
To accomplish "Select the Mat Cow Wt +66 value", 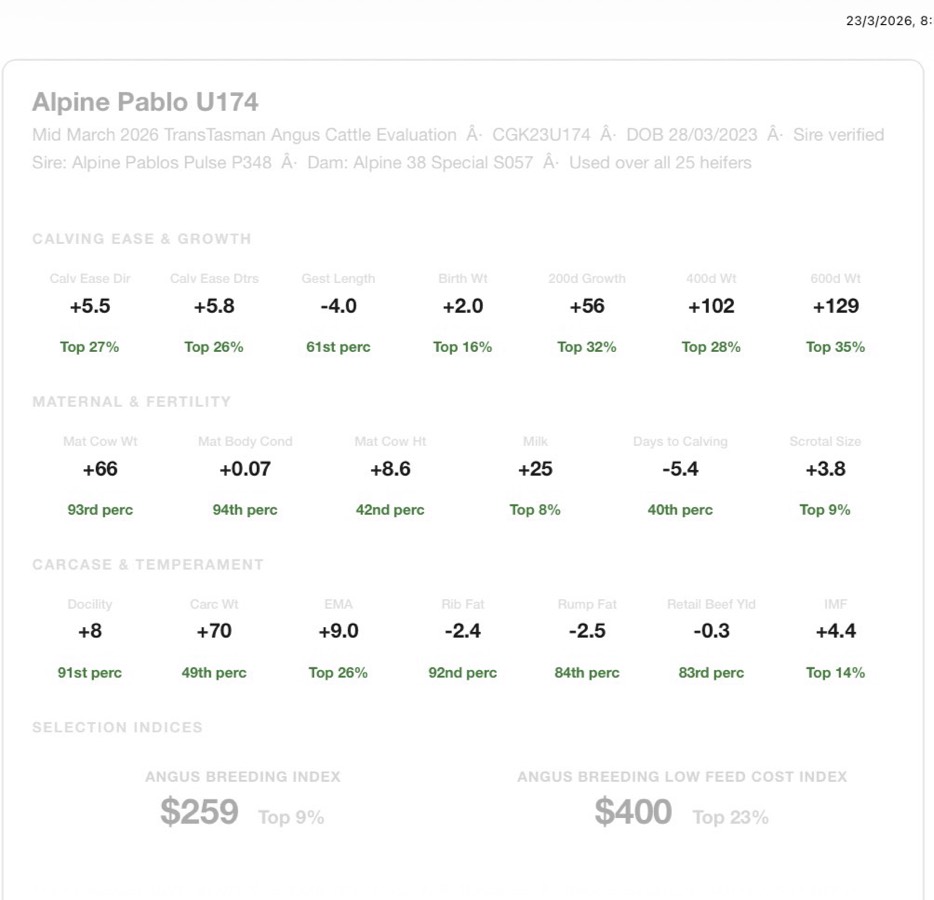I will click(100, 469).
